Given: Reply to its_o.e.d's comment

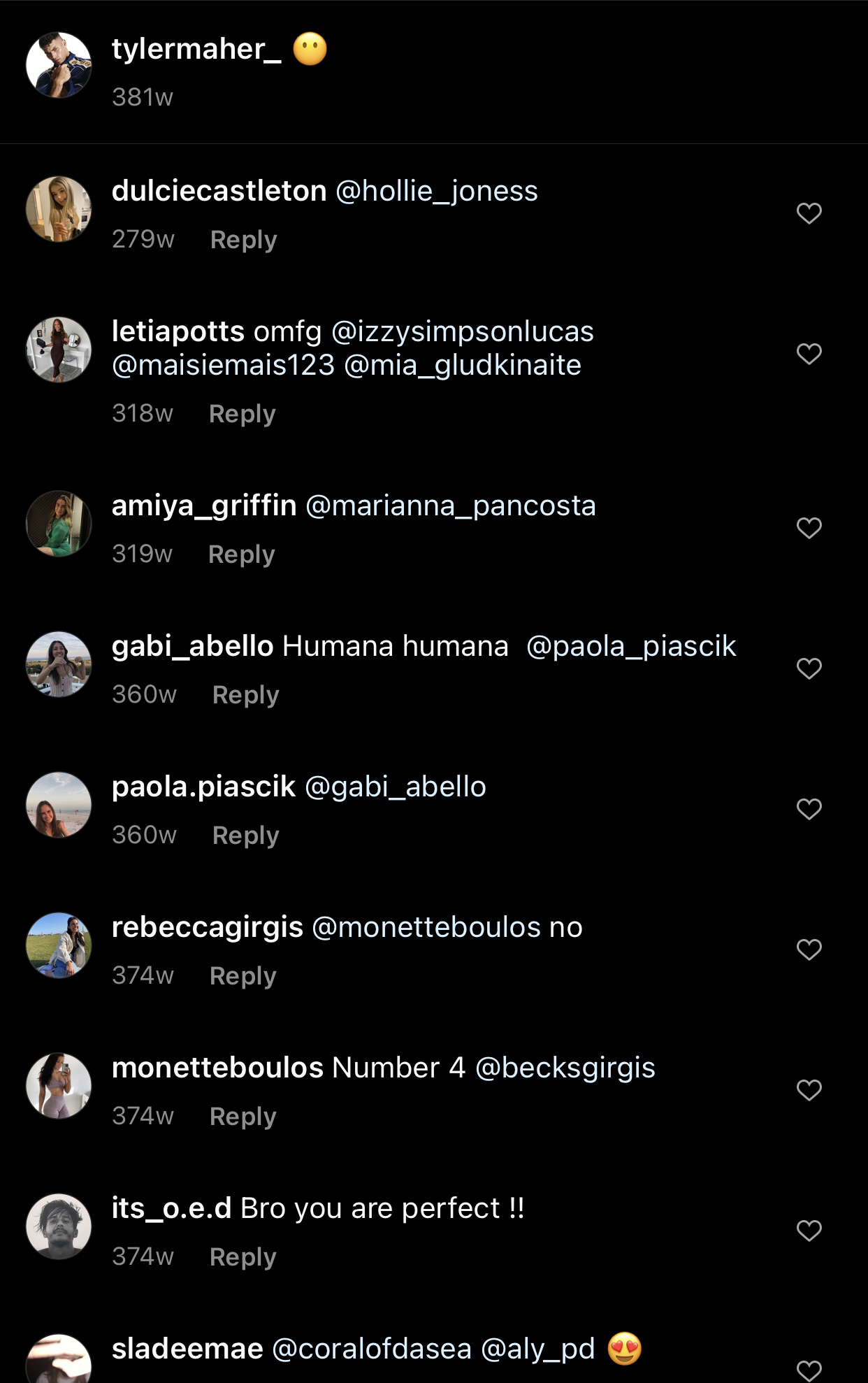Looking at the screenshot, I should point(243,1257).
